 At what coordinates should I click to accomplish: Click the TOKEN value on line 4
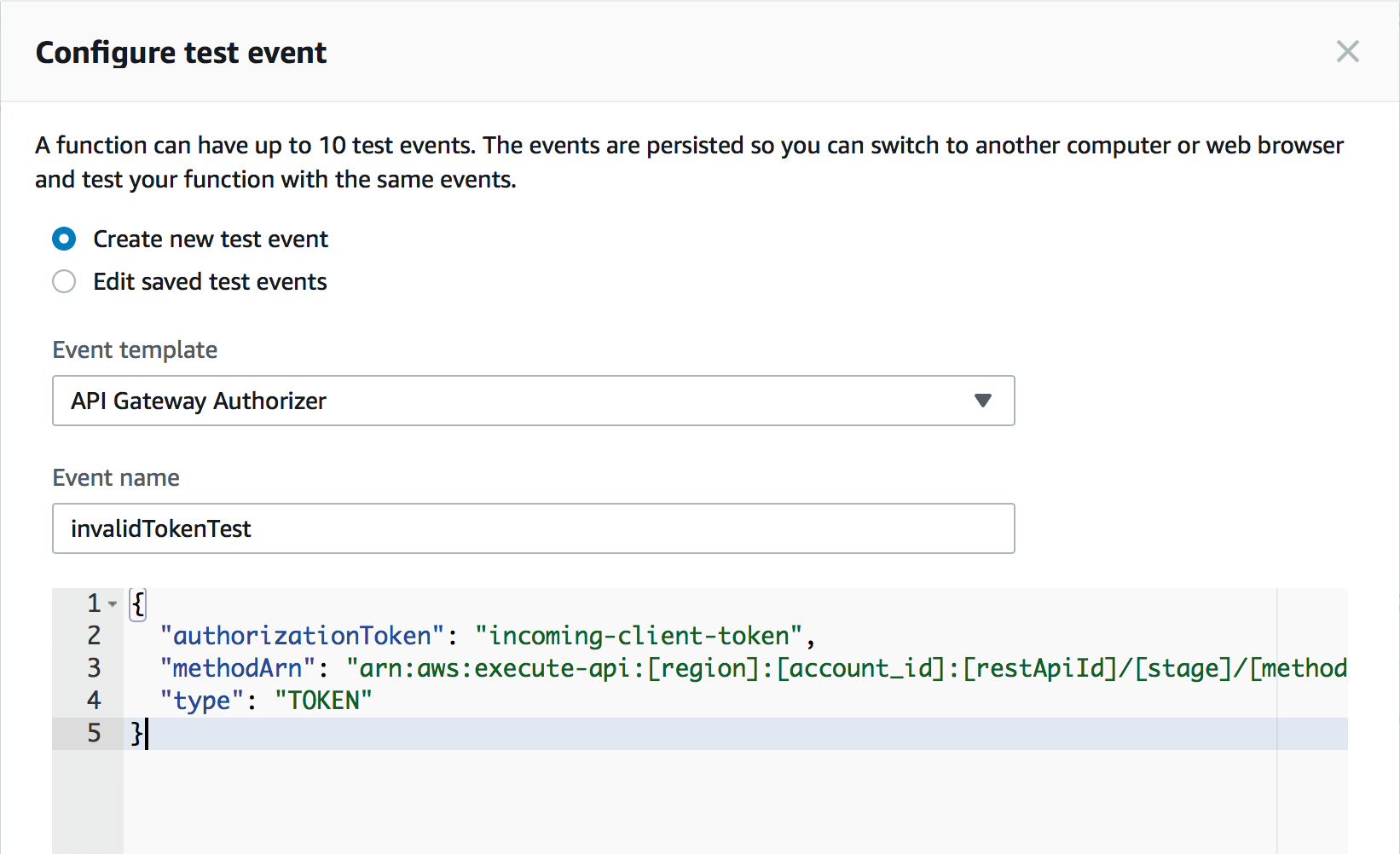point(323,701)
